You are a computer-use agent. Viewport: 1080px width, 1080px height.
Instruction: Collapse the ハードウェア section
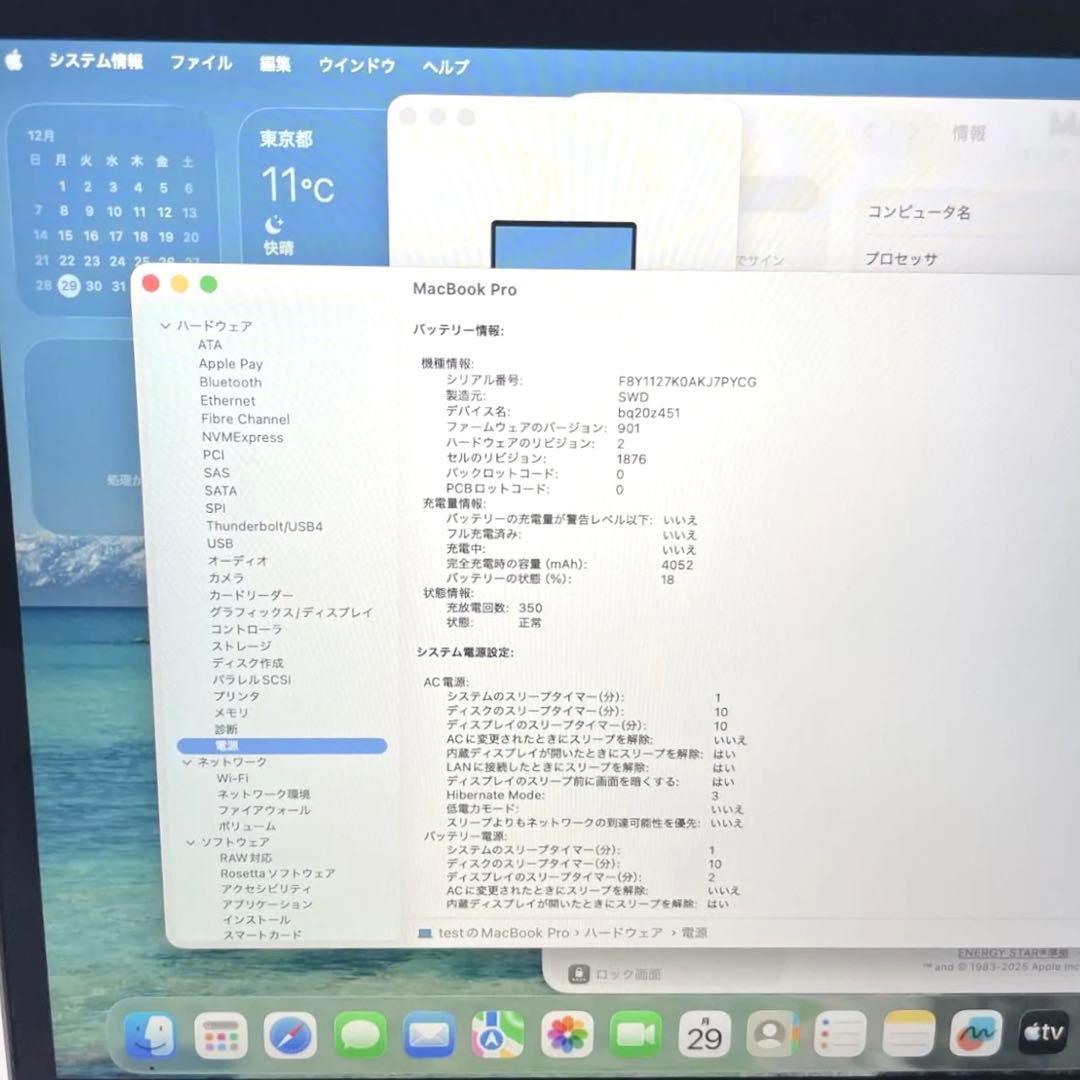165,326
